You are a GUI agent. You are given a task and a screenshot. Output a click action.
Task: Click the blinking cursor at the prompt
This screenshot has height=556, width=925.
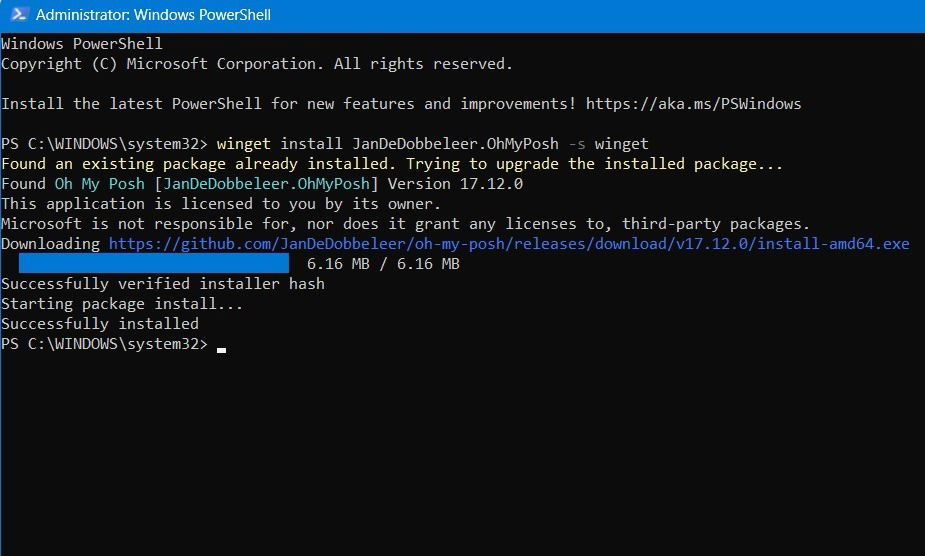click(x=221, y=350)
